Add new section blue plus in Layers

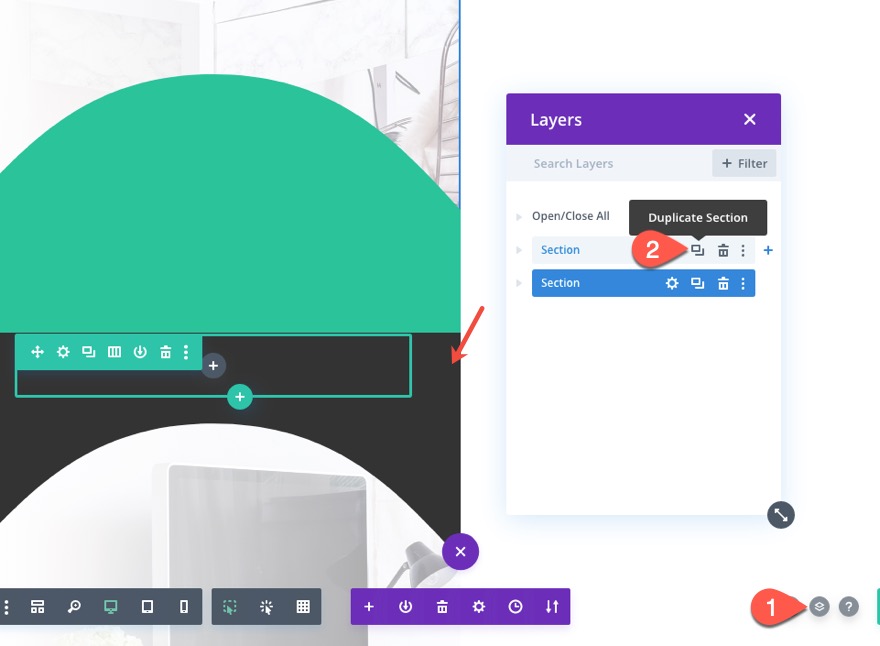point(768,250)
